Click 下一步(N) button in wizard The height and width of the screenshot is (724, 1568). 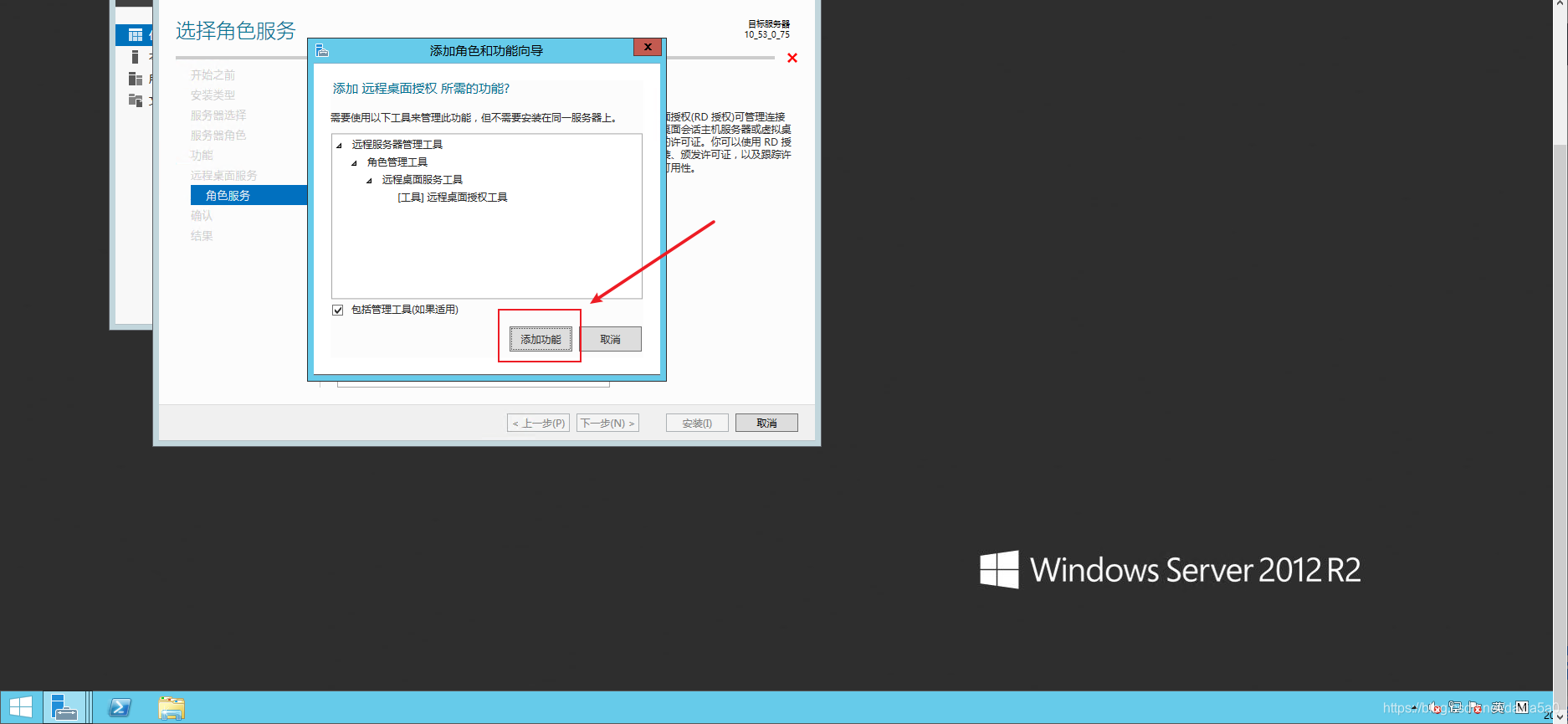607,423
